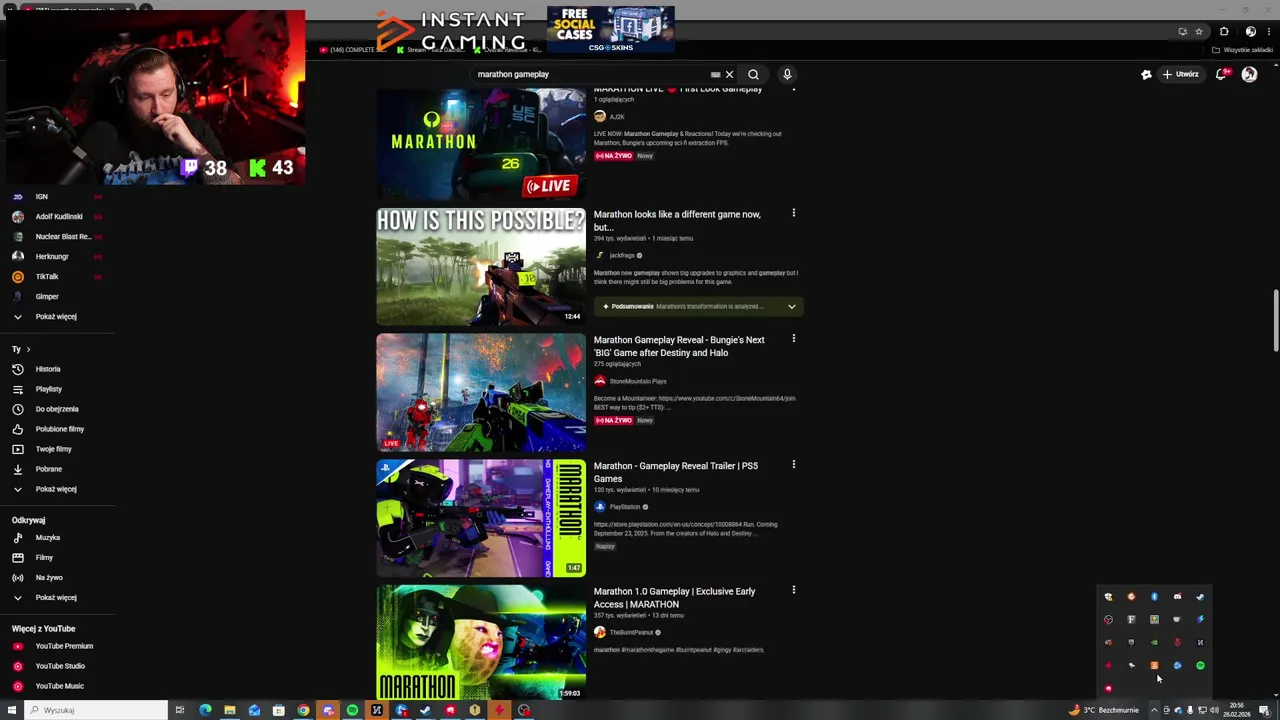Open Filmy under Odkrywaj

pos(44,557)
